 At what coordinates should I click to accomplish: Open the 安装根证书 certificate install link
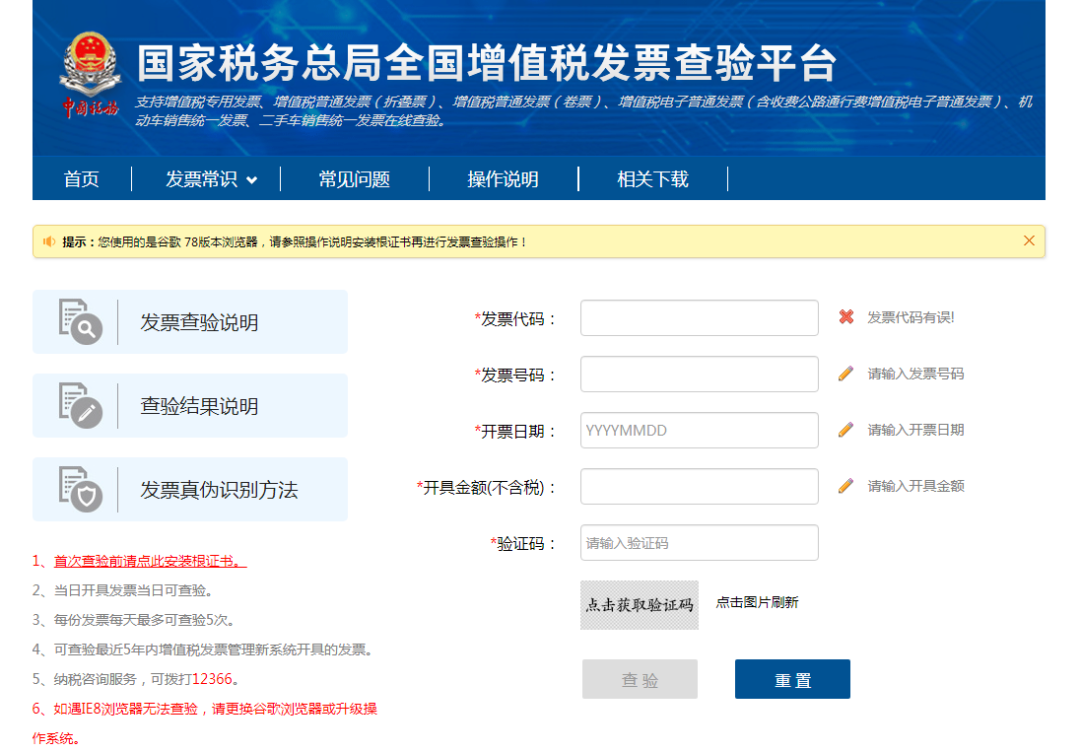point(145,560)
